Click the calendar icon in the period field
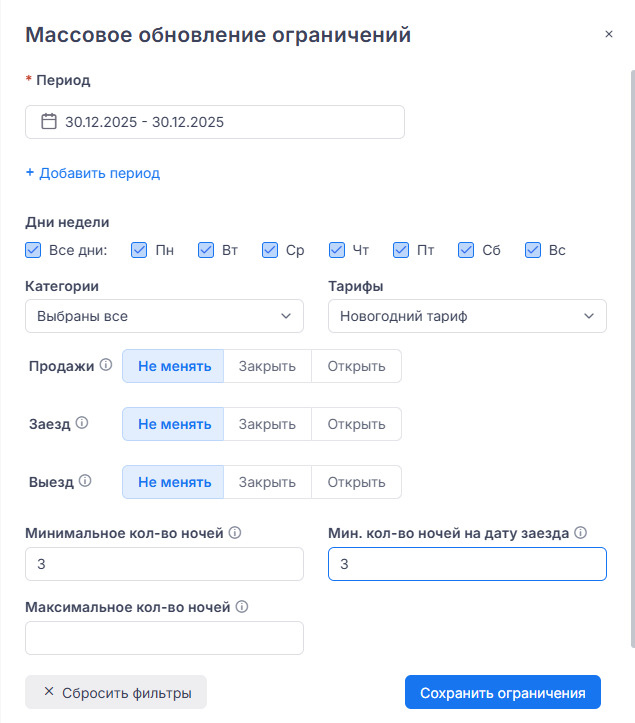 pos(49,122)
